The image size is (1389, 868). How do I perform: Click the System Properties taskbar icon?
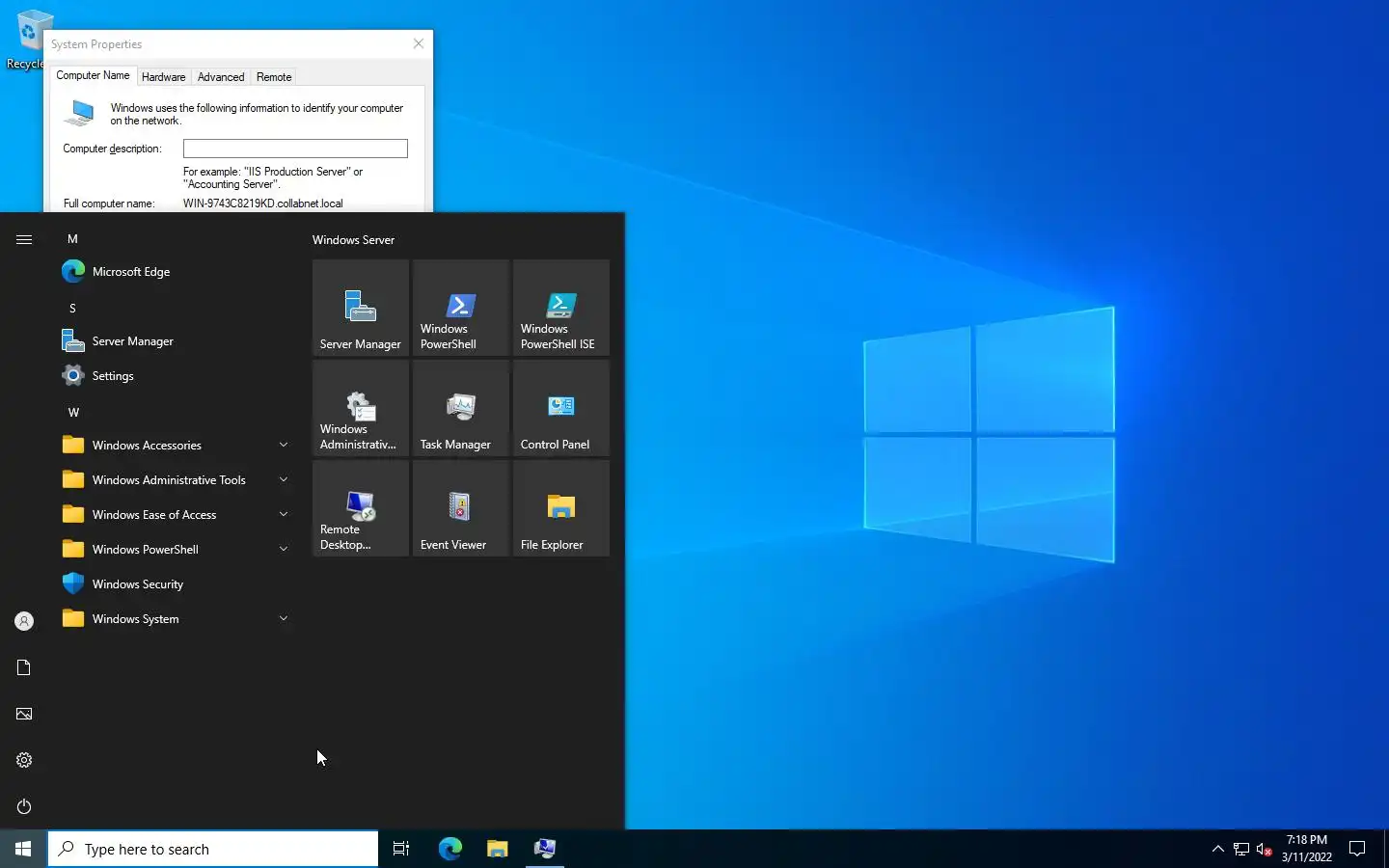(545, 849)
